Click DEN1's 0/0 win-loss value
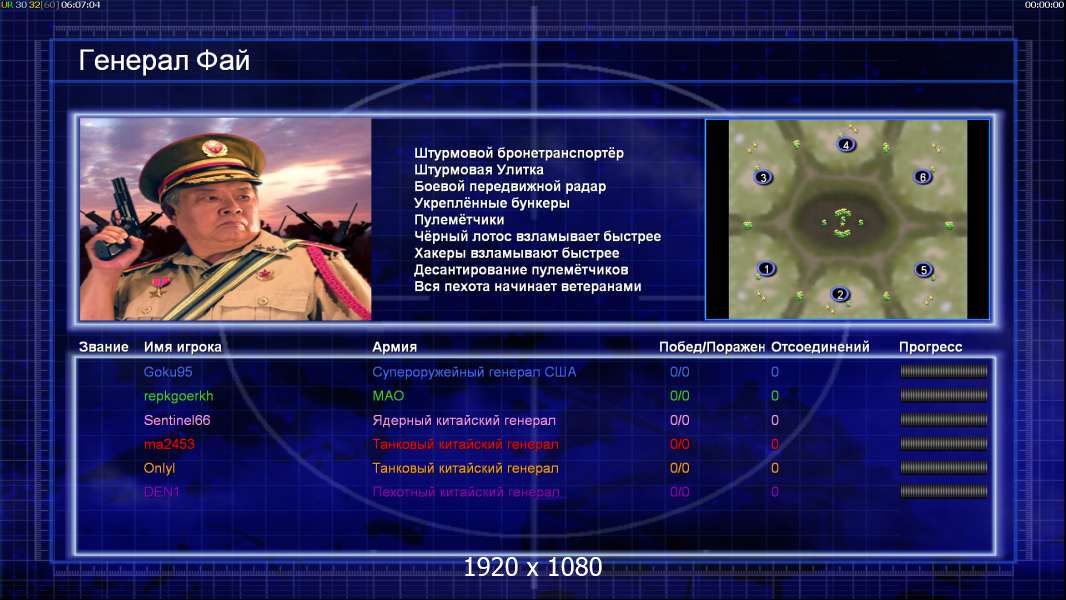1066x600 pixels. (x=679, y=491)
